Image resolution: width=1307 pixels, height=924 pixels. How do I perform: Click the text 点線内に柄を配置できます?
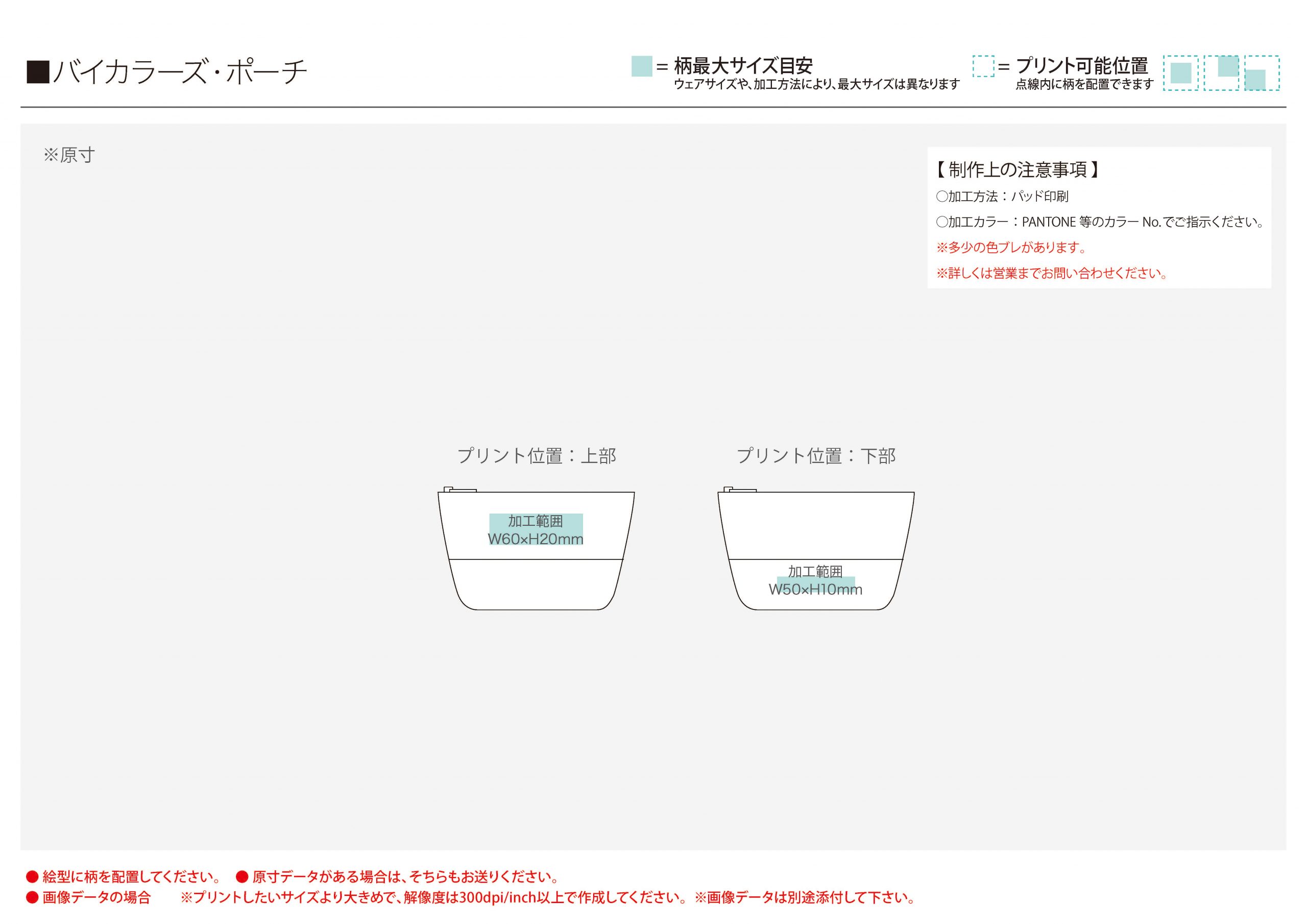click(x=1084, y=84)
